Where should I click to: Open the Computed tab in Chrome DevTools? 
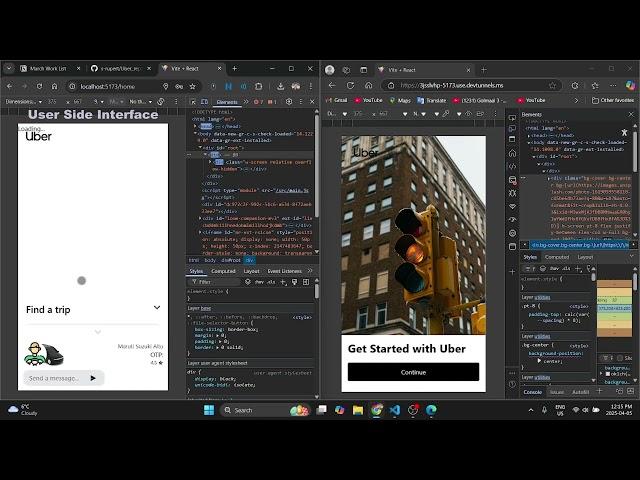click(223, 271)
